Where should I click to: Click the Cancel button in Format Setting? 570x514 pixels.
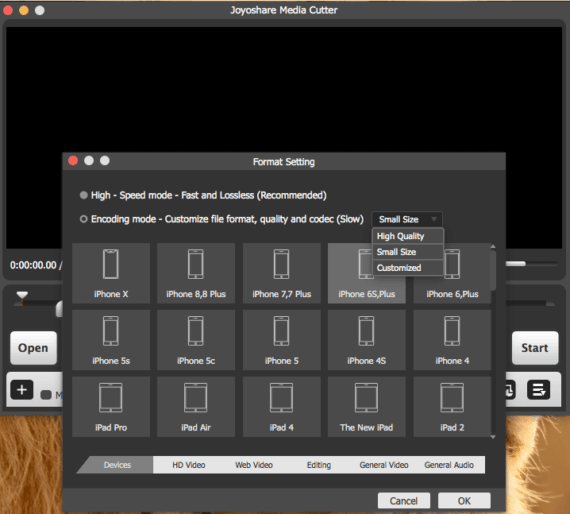404,501
